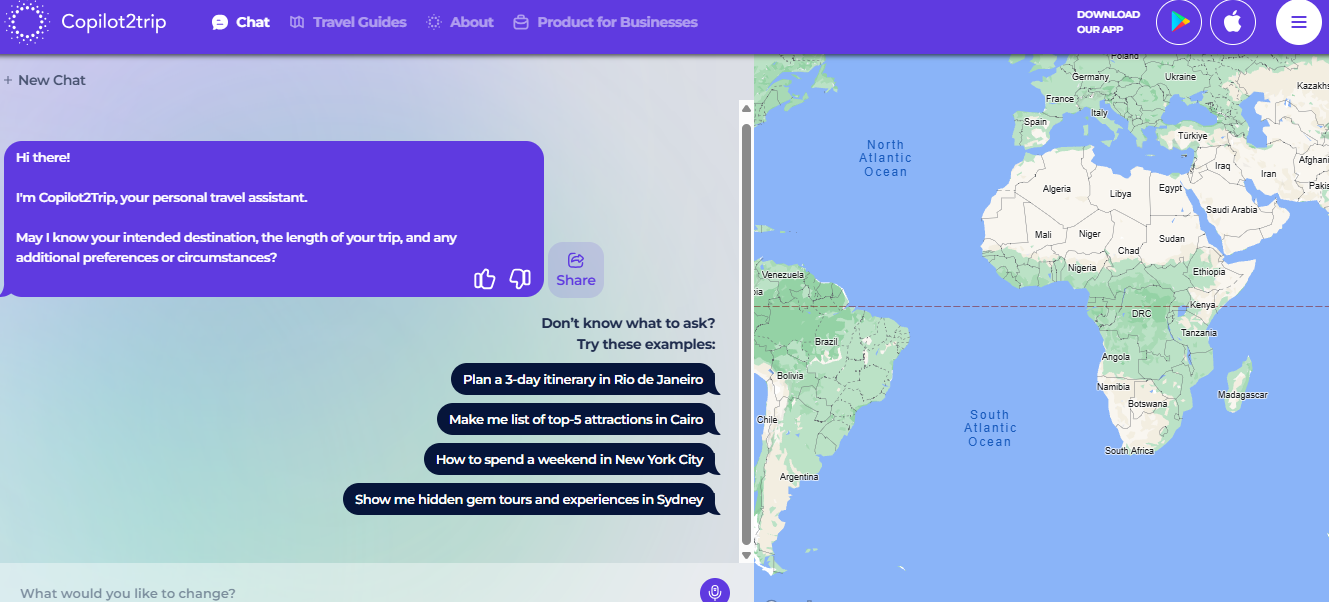Pick the New York City weekend example

click(x=570, y=459)
